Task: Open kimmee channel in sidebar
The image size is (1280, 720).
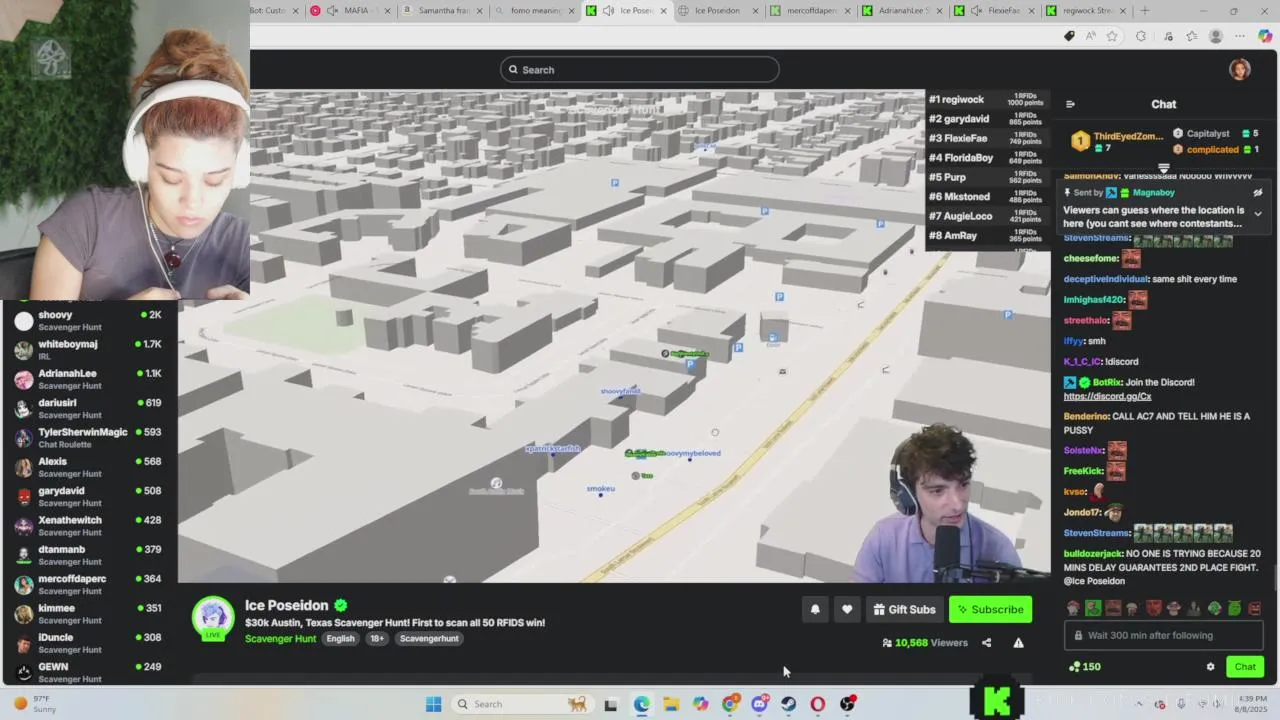Action: pyautogui.click(x=89, y=613)
